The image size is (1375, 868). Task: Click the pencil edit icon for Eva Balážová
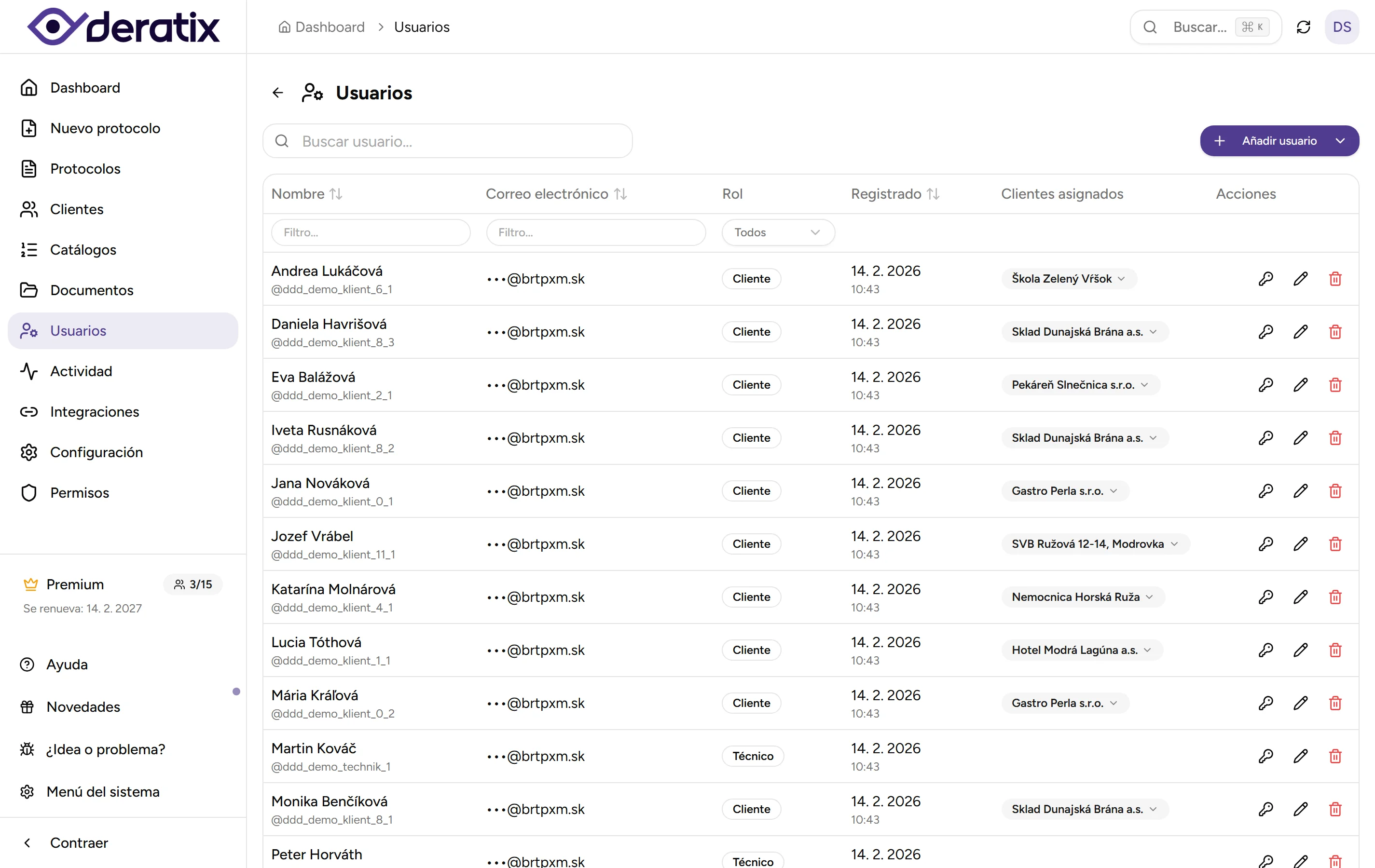coord(1300,385)
